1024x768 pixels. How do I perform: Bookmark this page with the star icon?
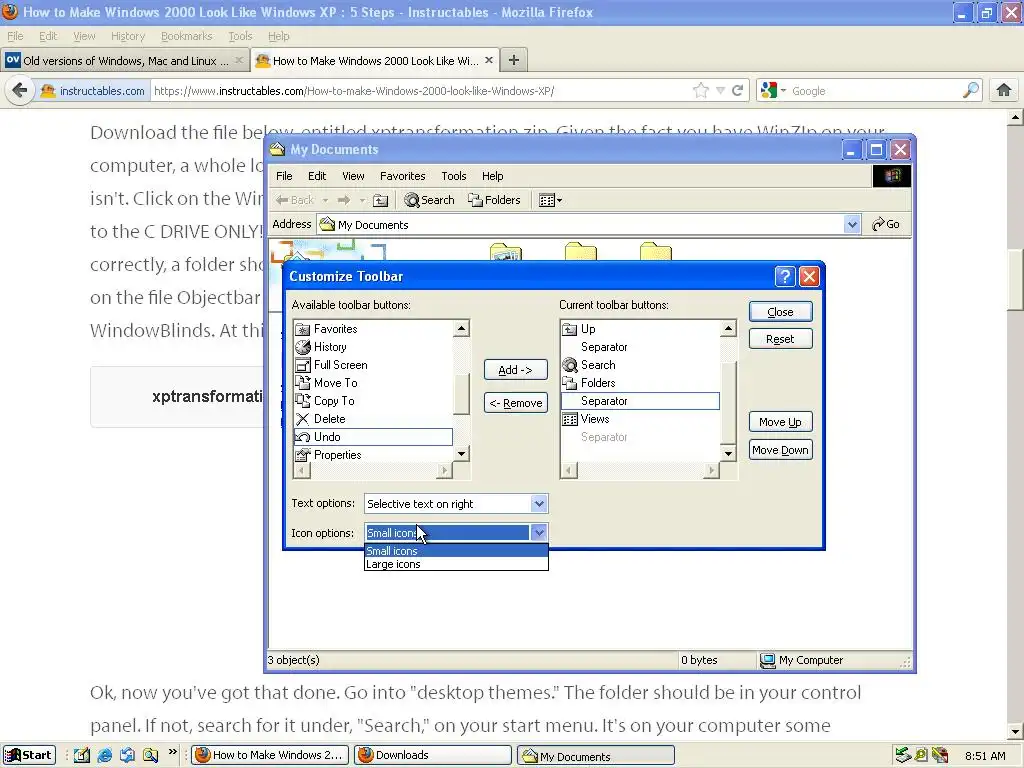pos(701,91)
